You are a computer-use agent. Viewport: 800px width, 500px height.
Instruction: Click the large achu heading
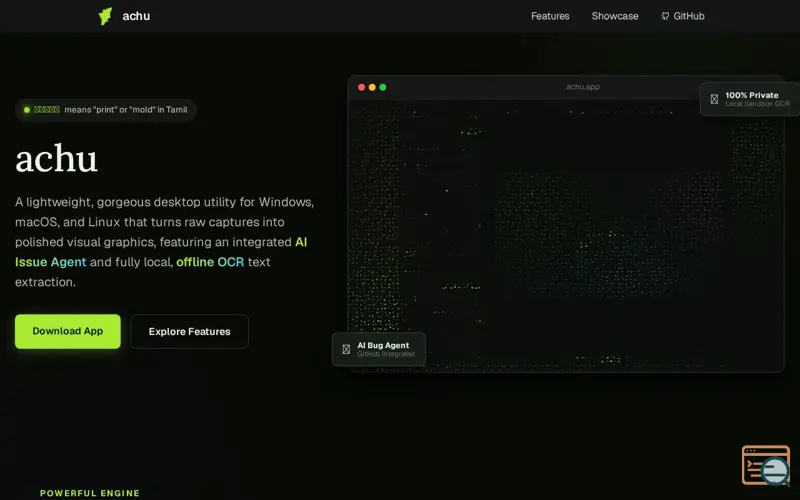click(56, 159)
